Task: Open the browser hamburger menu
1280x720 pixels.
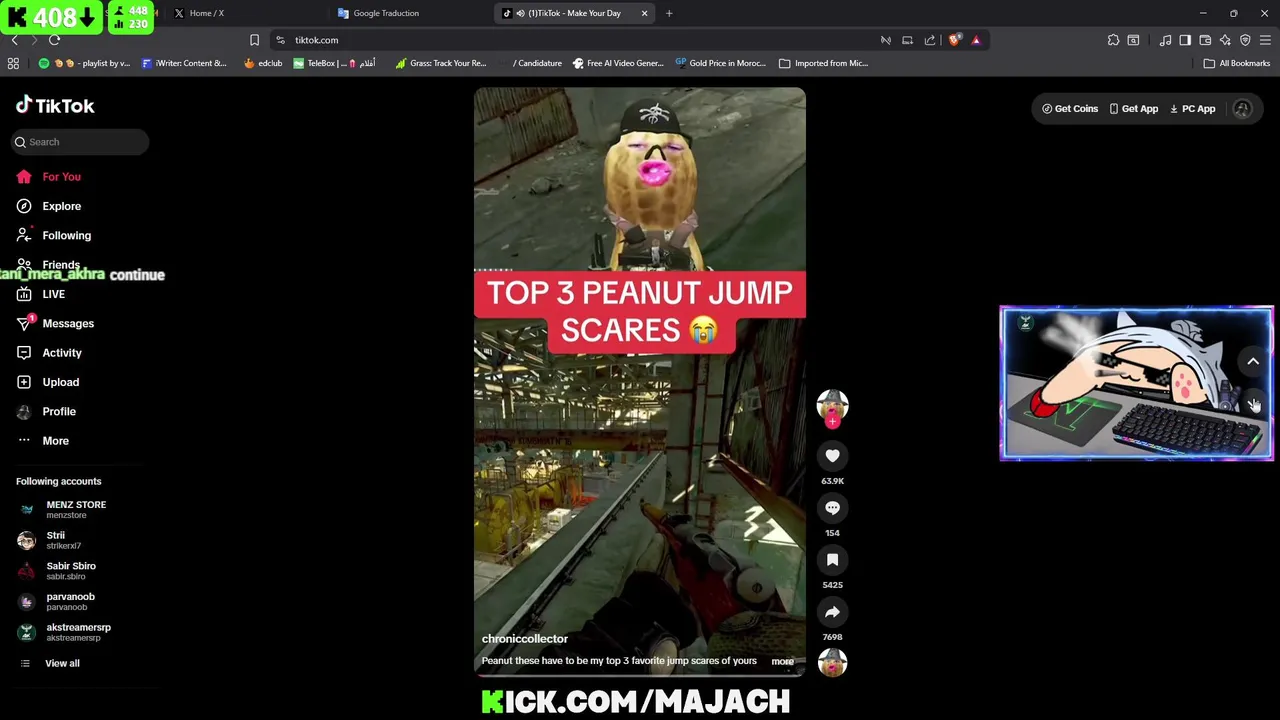Action: click(x=1265, y=40)
